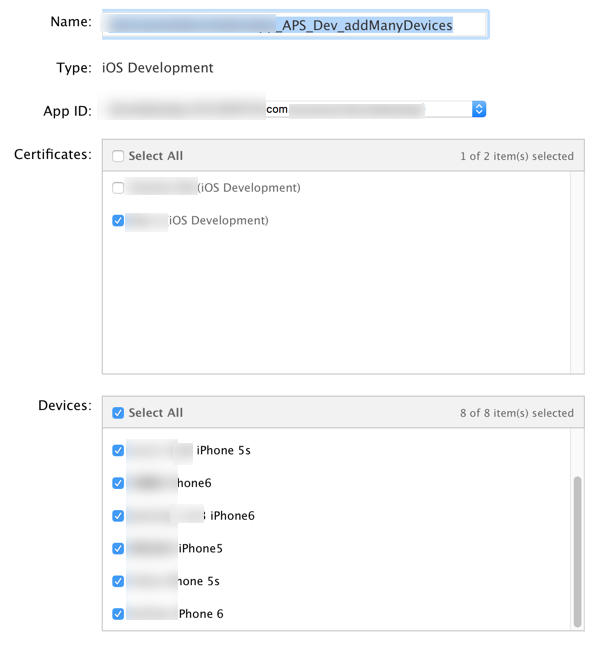Open the App ID dropdown using blue arrows
600x646 pixels.
pyautogui.click(x=479, y=109)
